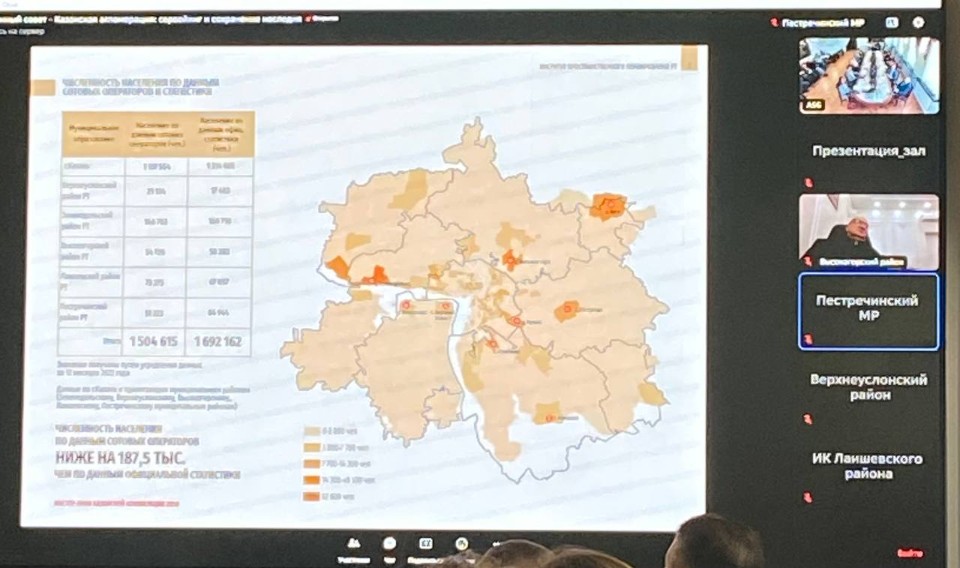Click the Пестречинский МР speaker label at top

pyautogui.click(x=825, y=22)
